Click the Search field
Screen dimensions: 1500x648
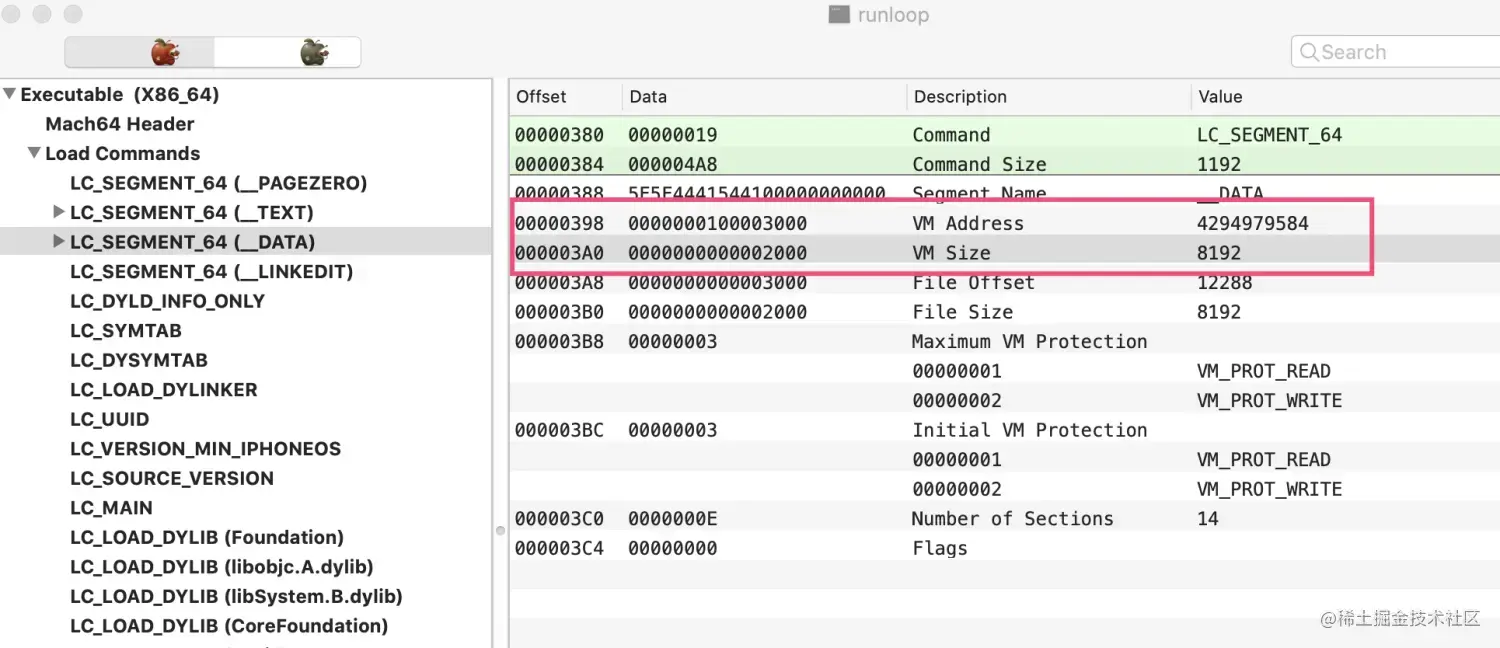point(1396,52)
